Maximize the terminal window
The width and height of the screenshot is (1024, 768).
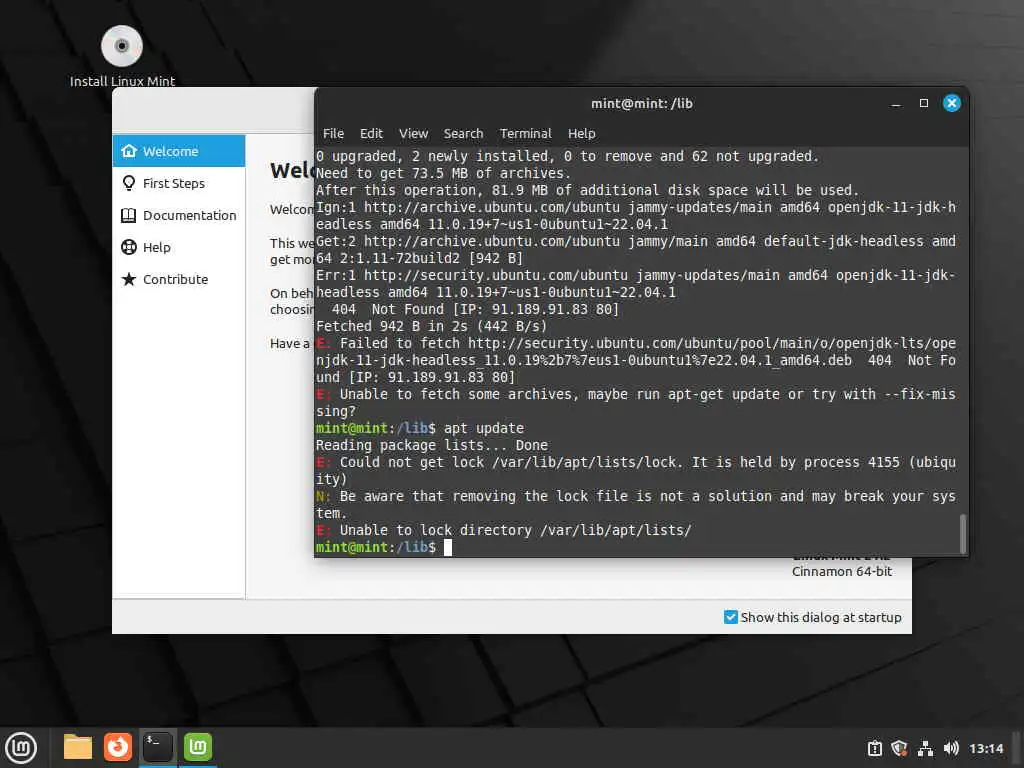pyautogui.click(x=923, y=103)
